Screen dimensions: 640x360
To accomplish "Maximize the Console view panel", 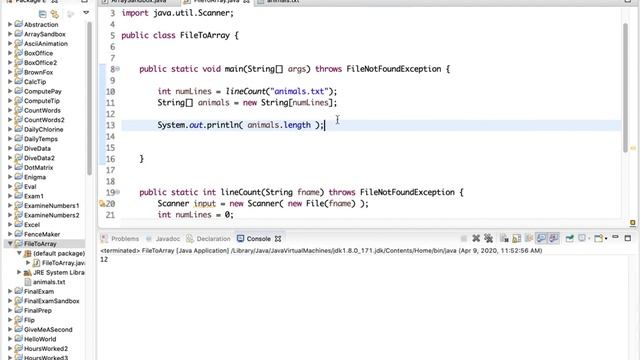I will (628, 238).
